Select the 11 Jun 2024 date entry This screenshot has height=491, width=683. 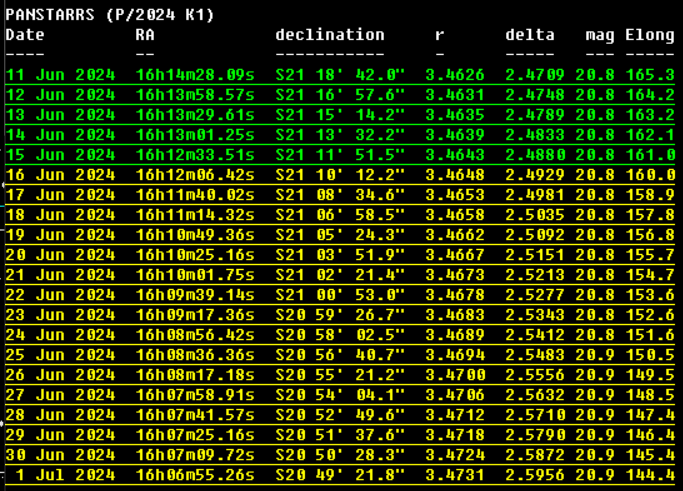coord(60,75)
